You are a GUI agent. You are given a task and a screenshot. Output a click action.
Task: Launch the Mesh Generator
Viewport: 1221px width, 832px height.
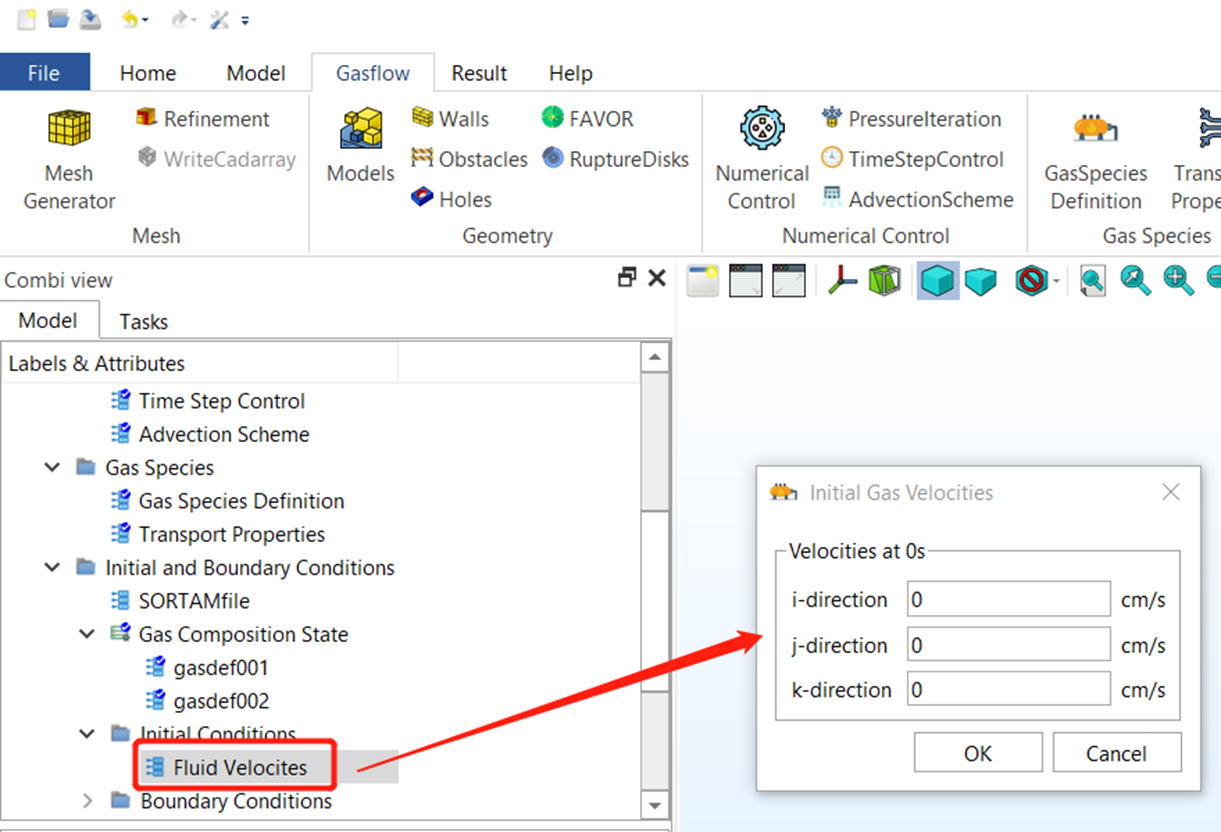(69, 160)
